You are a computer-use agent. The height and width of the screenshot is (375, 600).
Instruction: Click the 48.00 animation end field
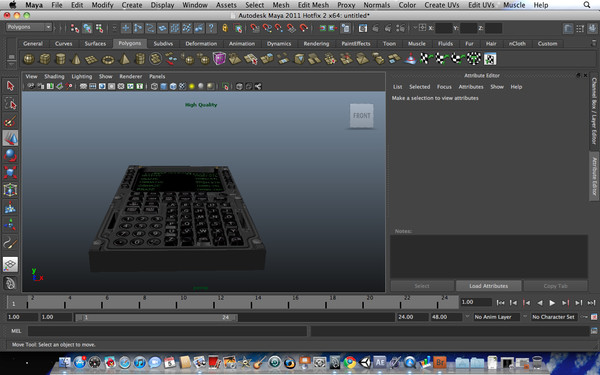(446, 317)
